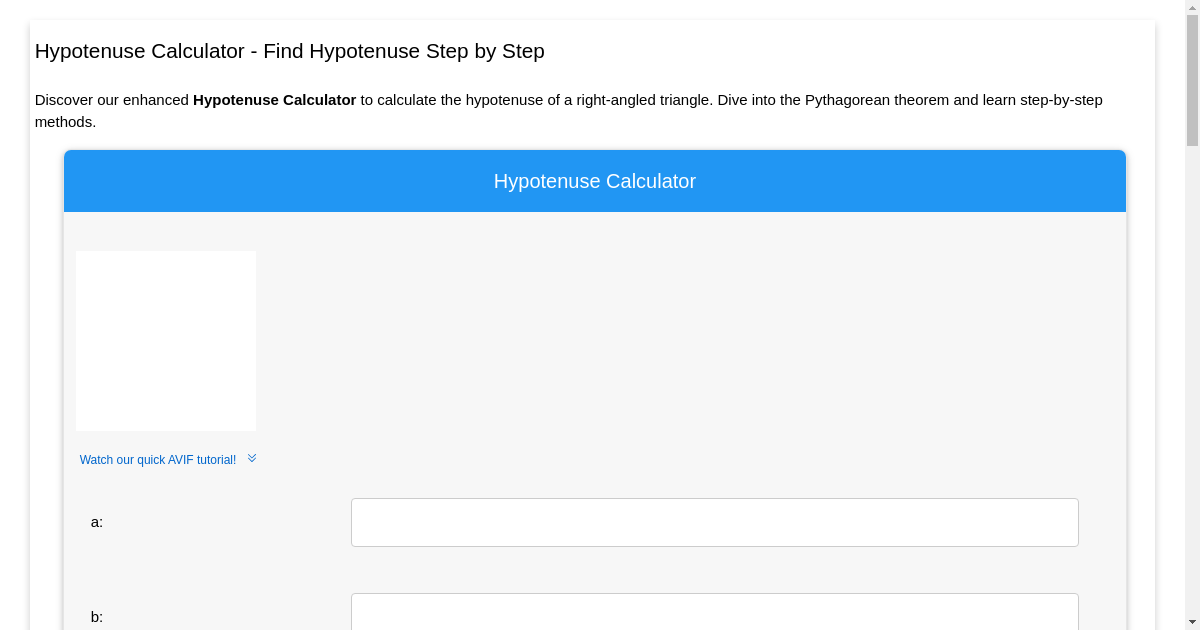Image resolution: width=1200 pixels, height=630 pixels.
Task: Select the 'b:' label next to its field
Action: pos(96,617)
